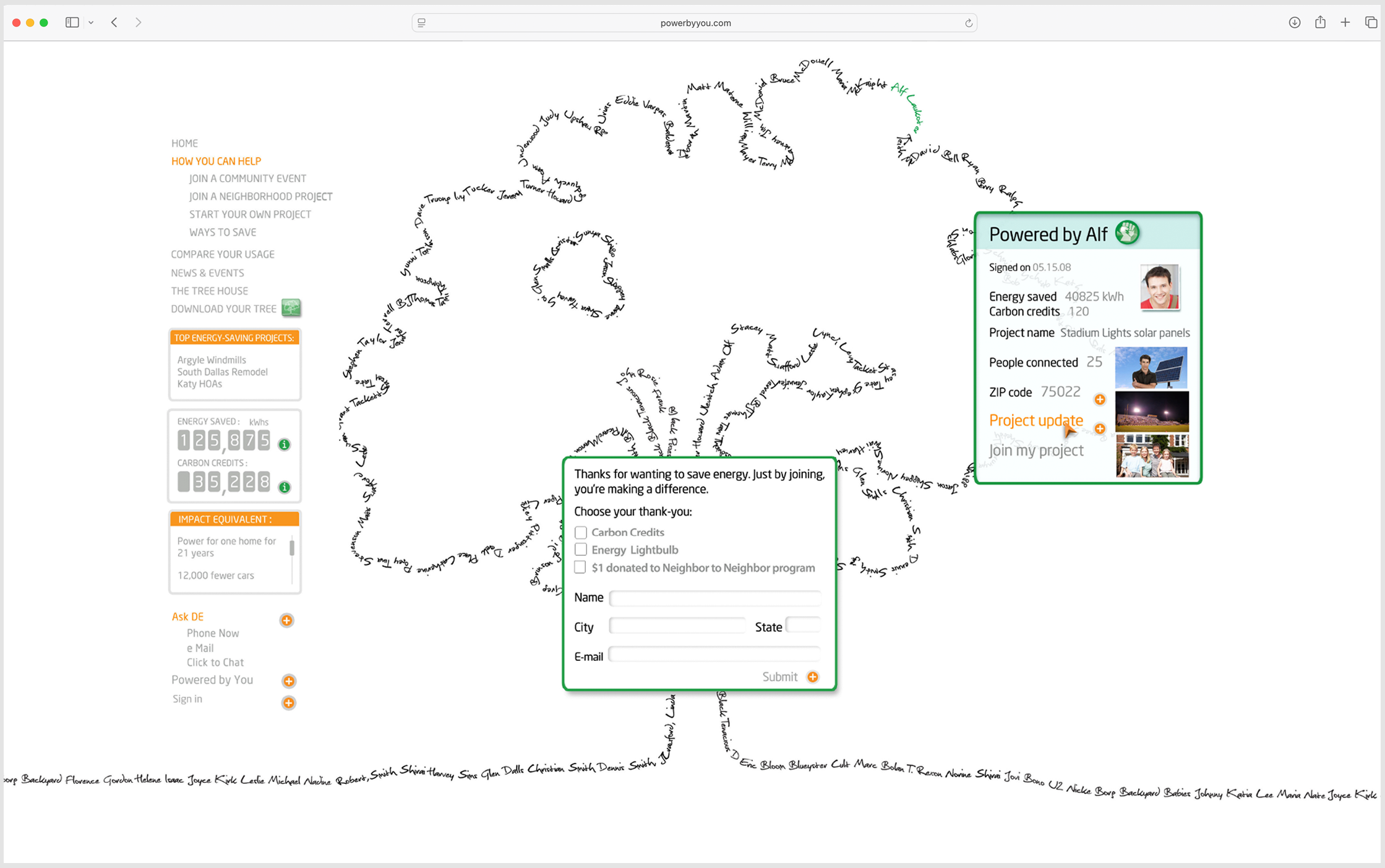Go to News & Events menu item
The height and width of the screenshot is (868, 1385).
coord(207,273)
